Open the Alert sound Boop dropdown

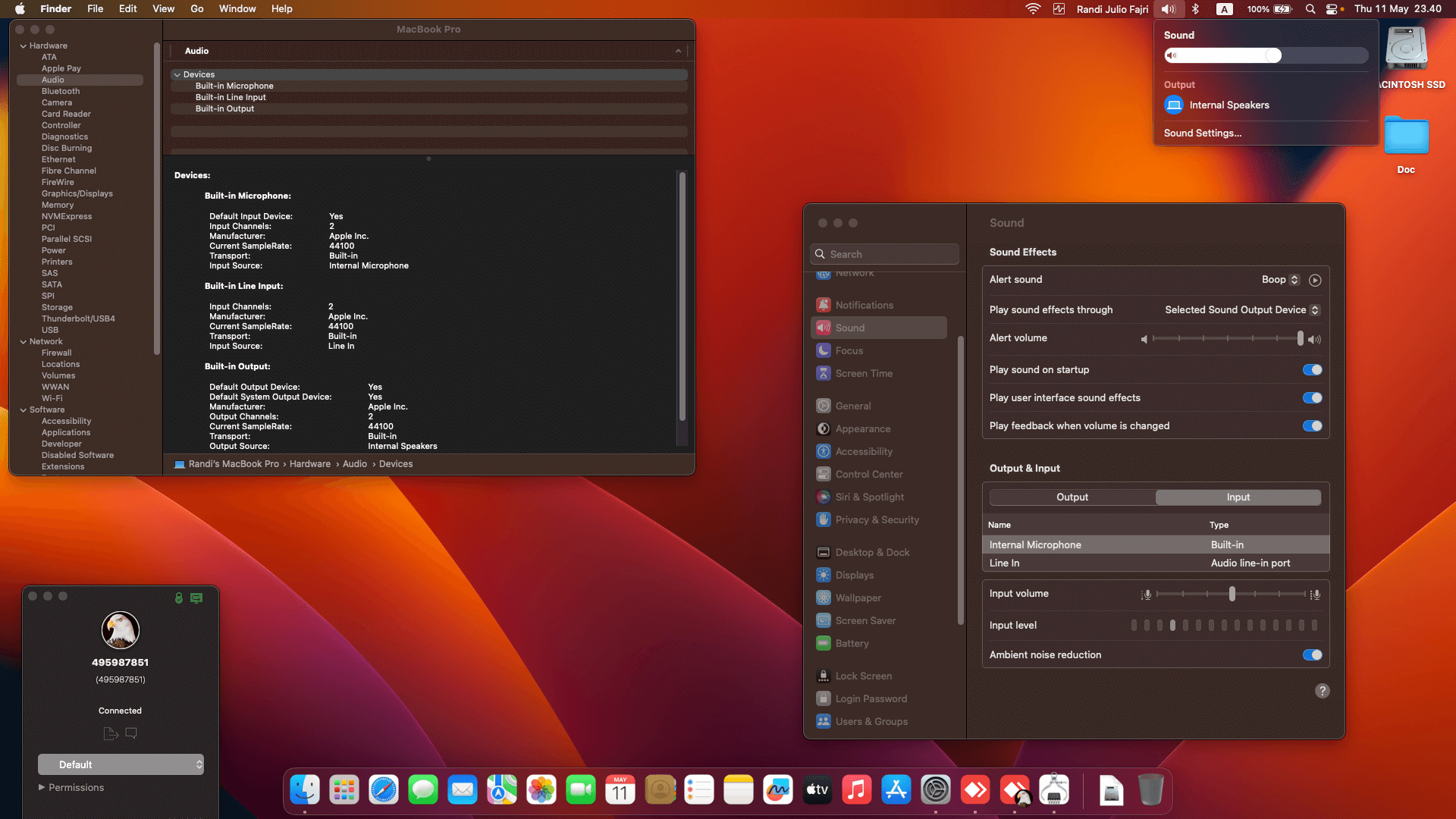click(1280, 280)
